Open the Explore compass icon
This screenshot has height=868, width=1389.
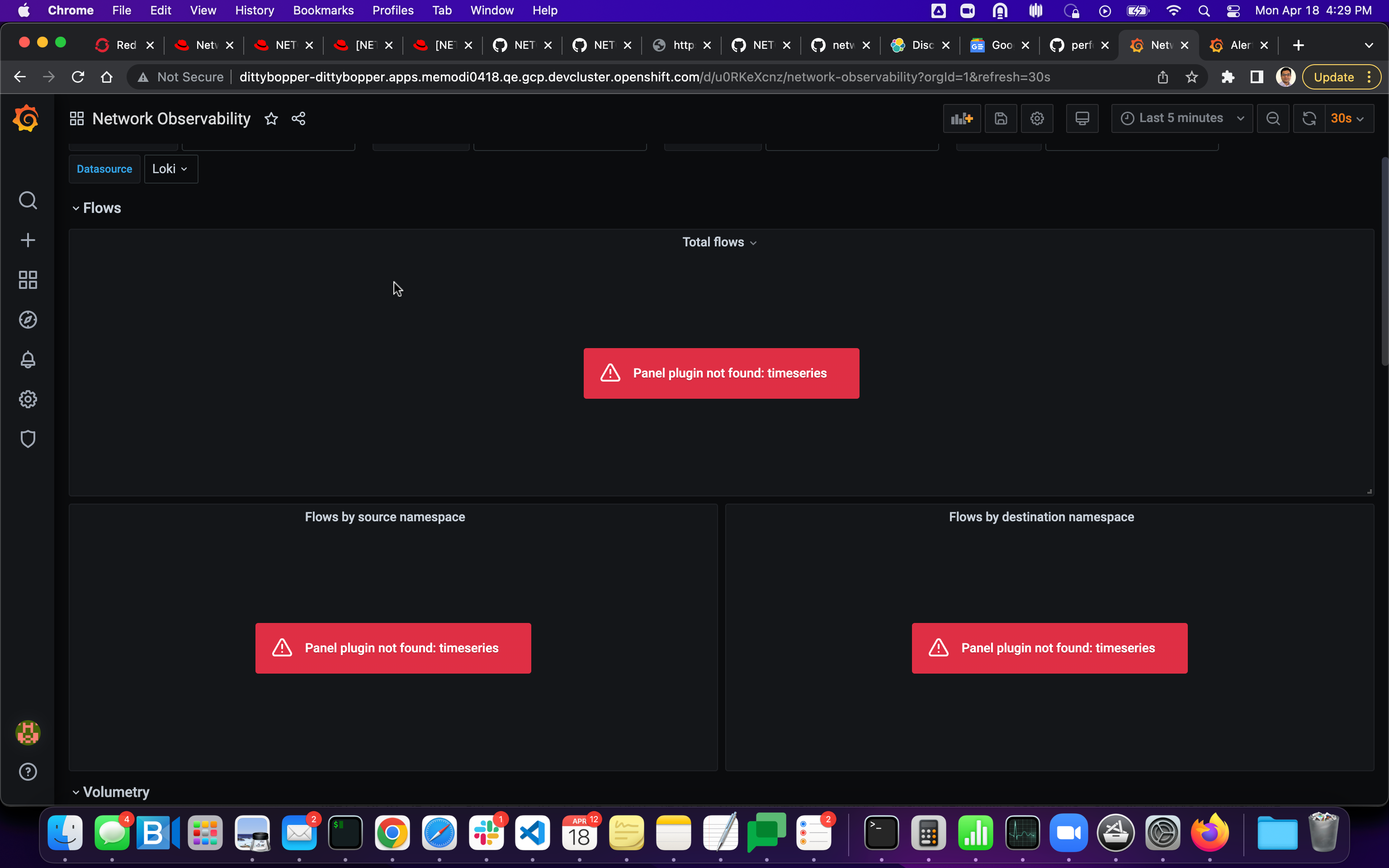[28, 320]
